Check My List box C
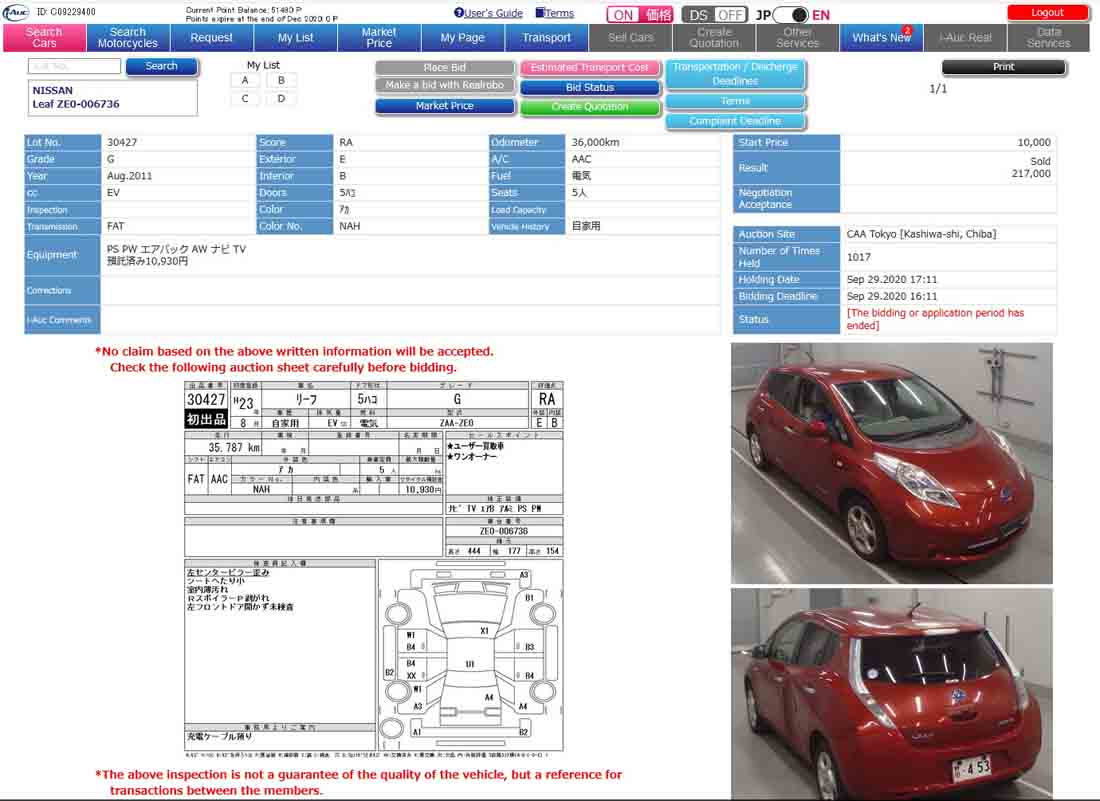The height and width of the screenshot is (801, 1100). point(245,98)
